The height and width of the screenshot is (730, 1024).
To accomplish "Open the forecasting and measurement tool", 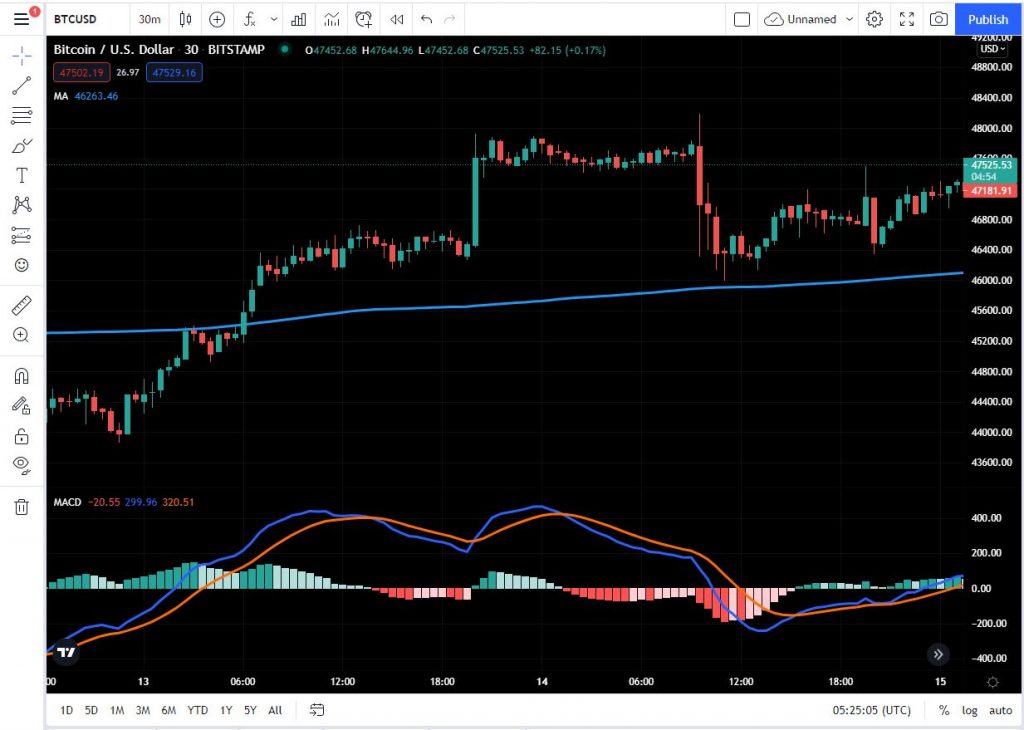I will 22,235.
